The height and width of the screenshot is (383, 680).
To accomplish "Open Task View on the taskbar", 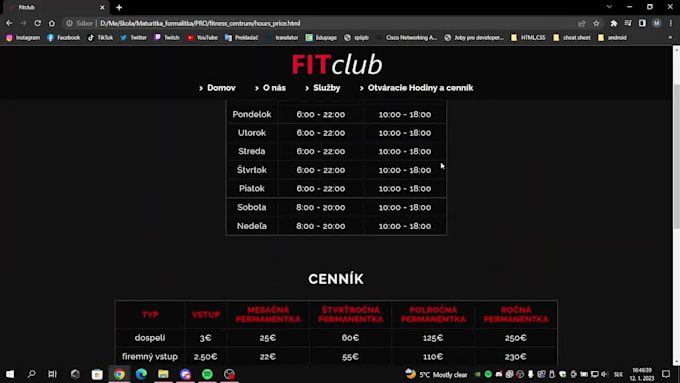I will pos(52,374).
